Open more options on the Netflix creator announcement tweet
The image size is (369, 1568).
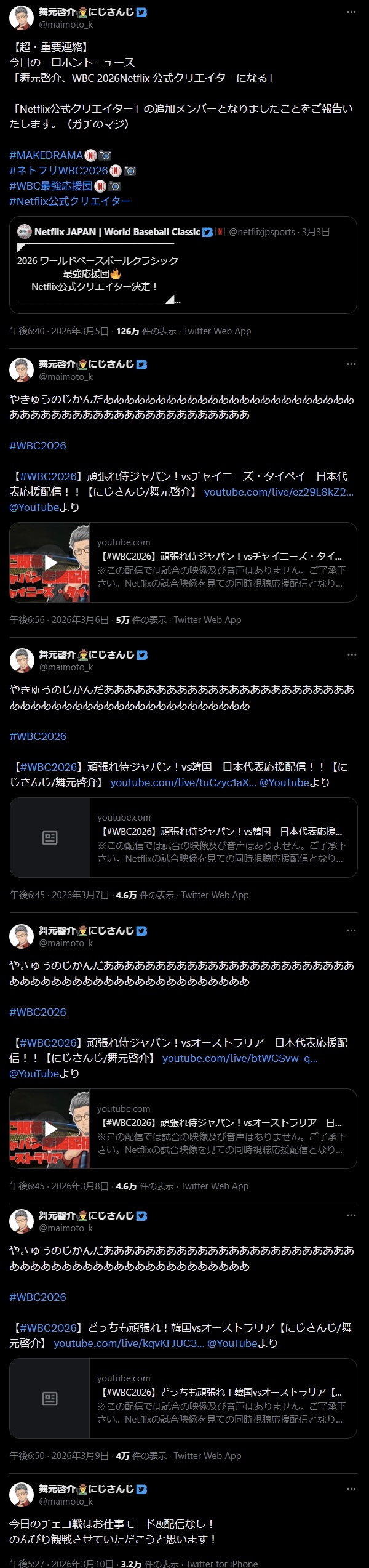pos(351,12)
